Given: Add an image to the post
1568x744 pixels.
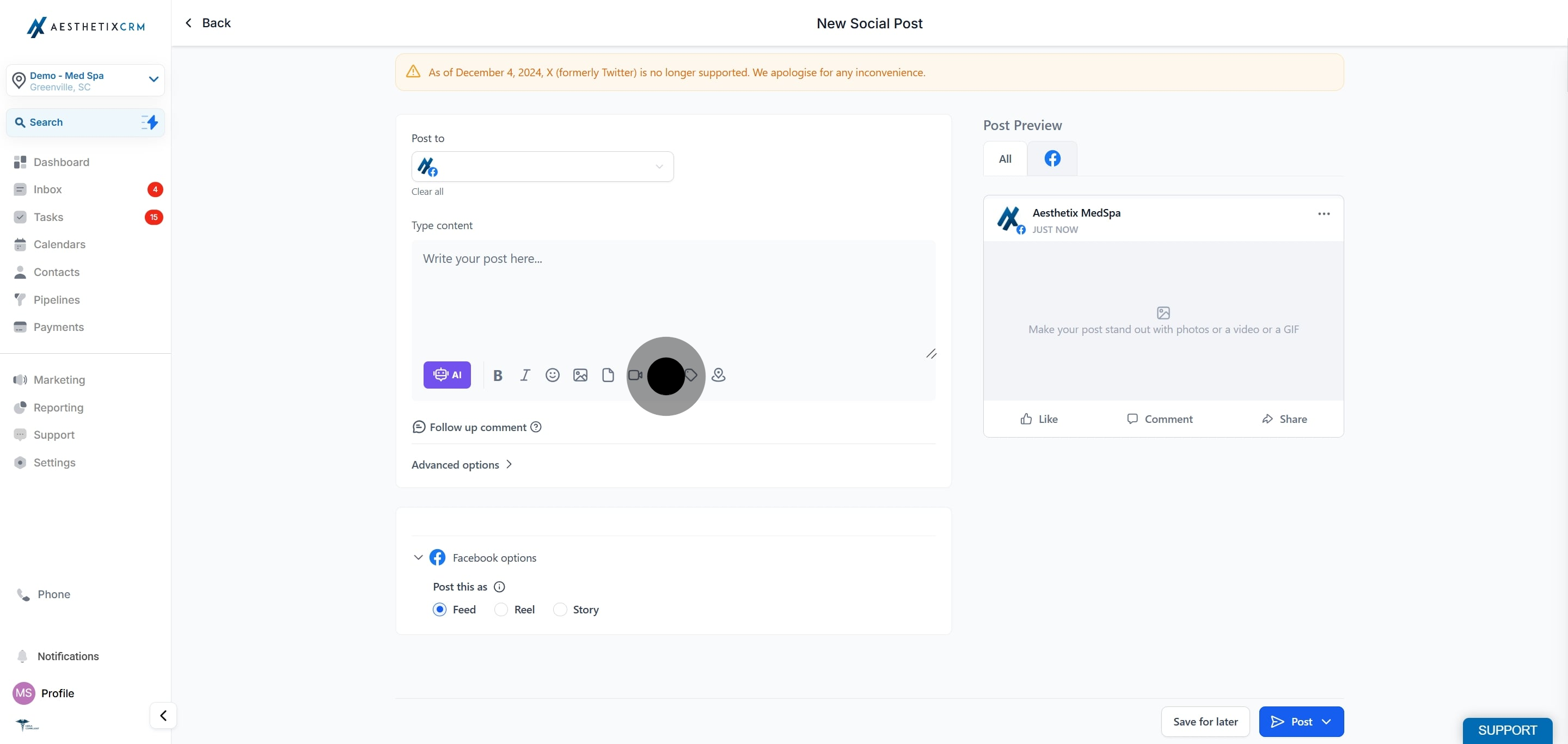Looking at the screenshot, I should click(580, 376).
